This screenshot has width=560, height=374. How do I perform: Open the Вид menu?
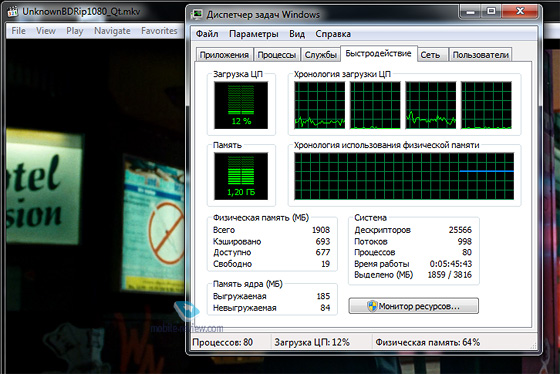(297, 34)
